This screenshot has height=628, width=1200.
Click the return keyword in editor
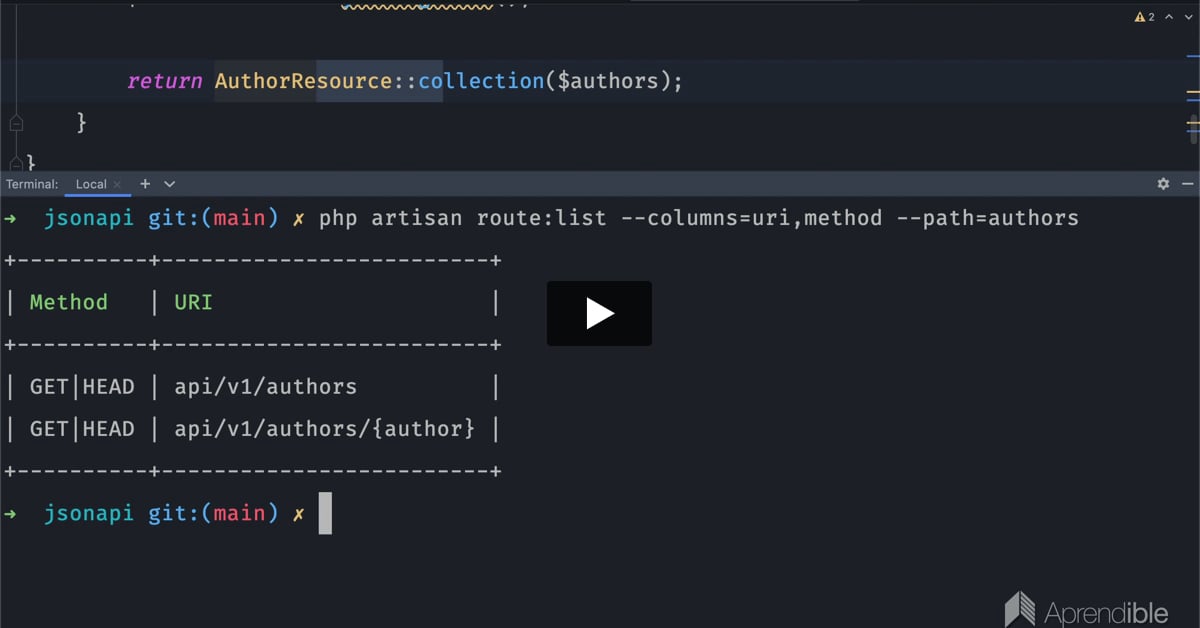tap(164, 81)
